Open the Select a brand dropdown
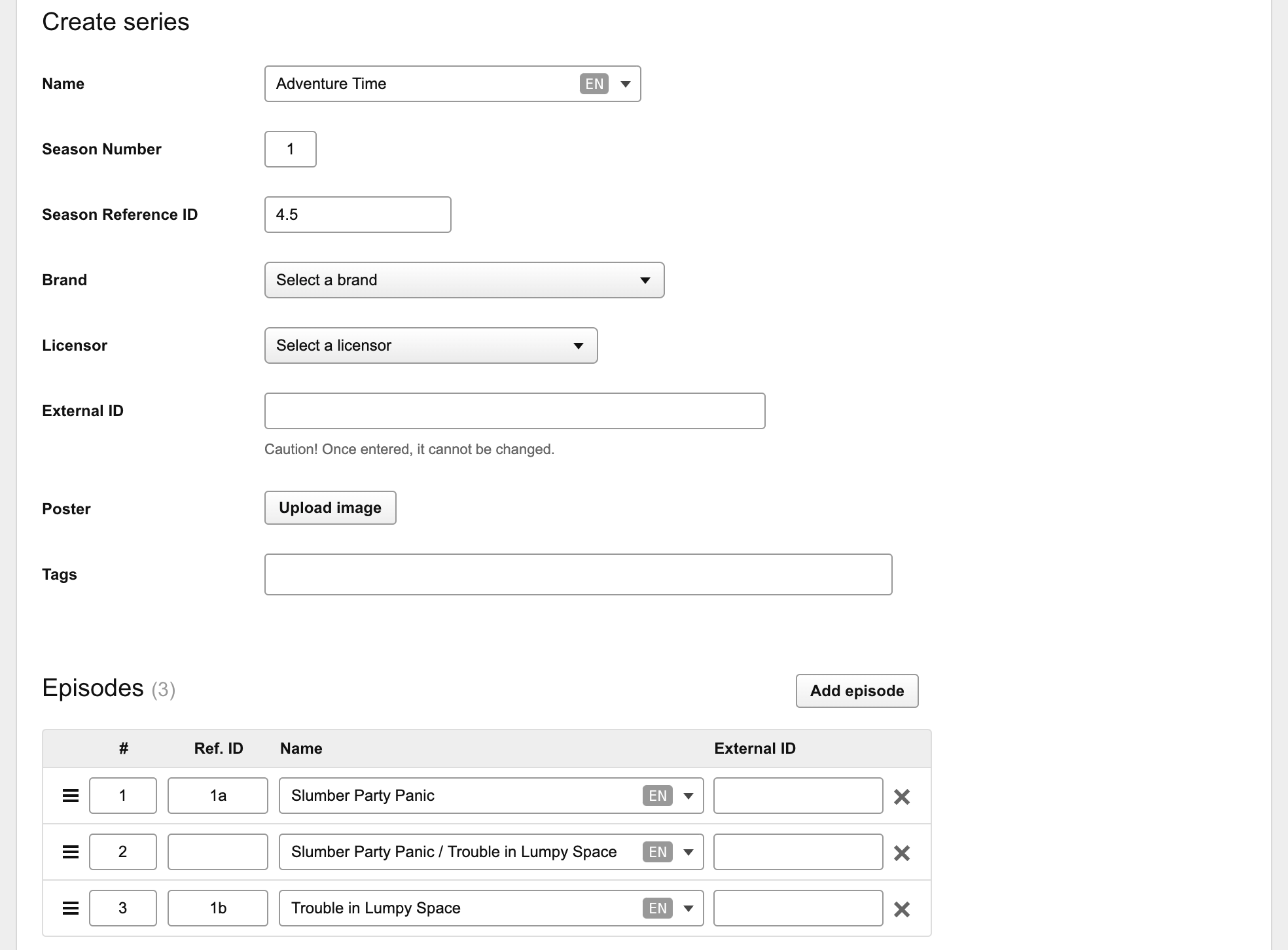This screenshot has height=950, width=1288. click(x=464, y=280)
